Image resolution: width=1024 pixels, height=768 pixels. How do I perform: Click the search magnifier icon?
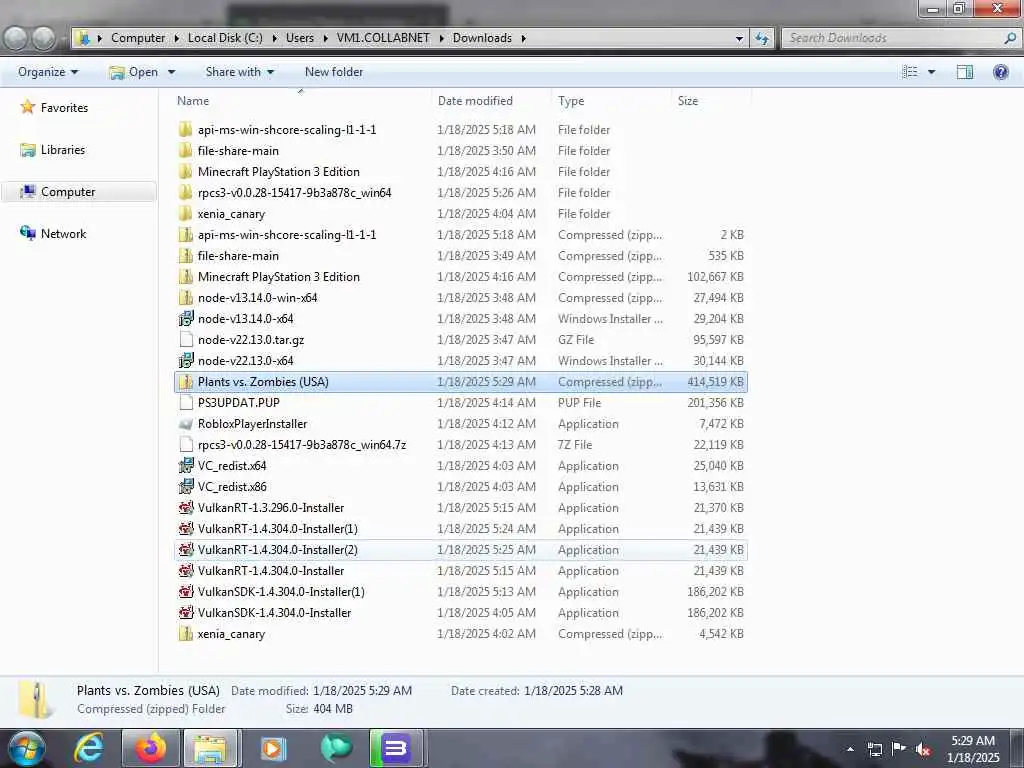1010,38
